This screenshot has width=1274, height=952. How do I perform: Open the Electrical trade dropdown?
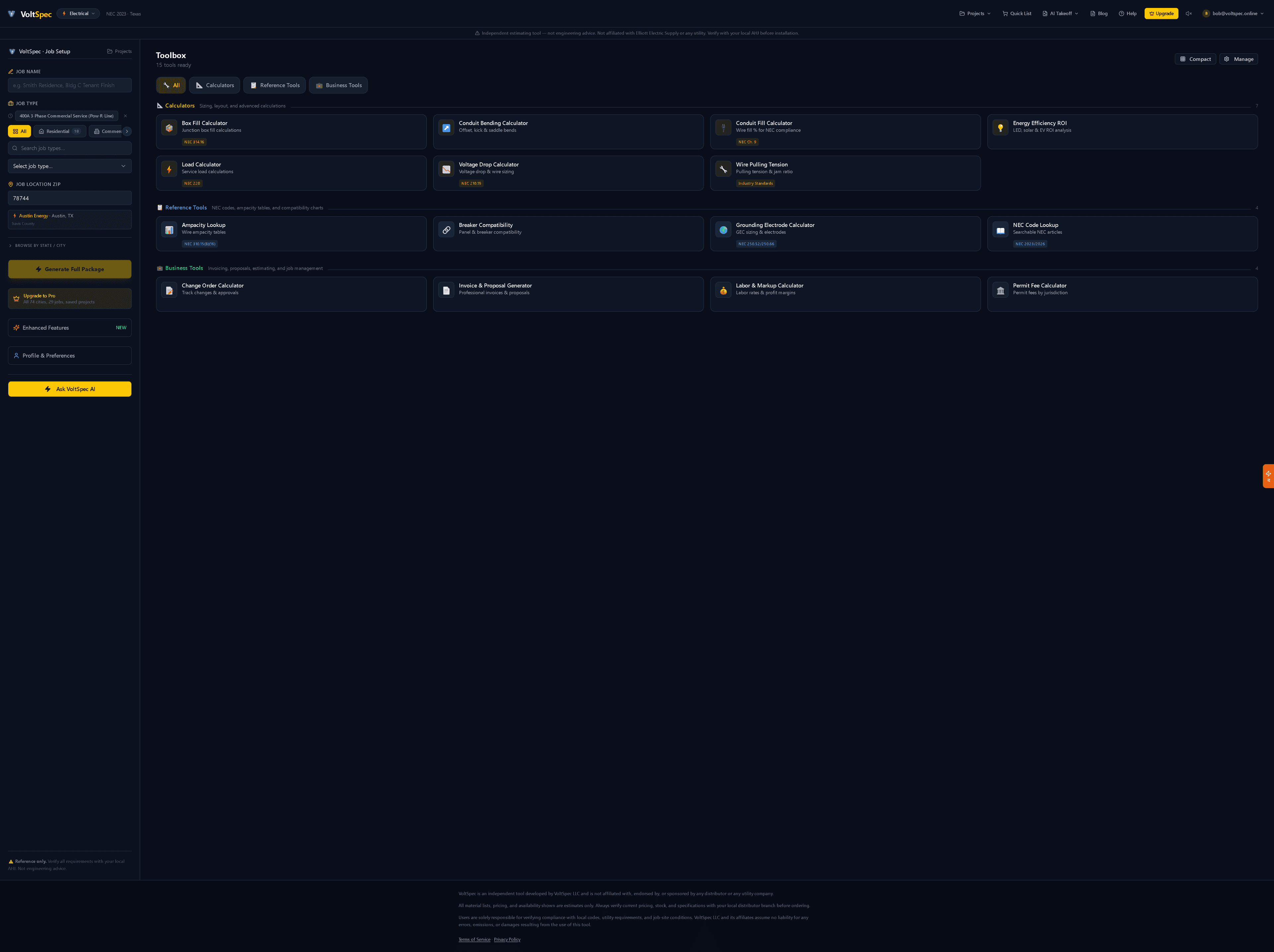(78, 14)
